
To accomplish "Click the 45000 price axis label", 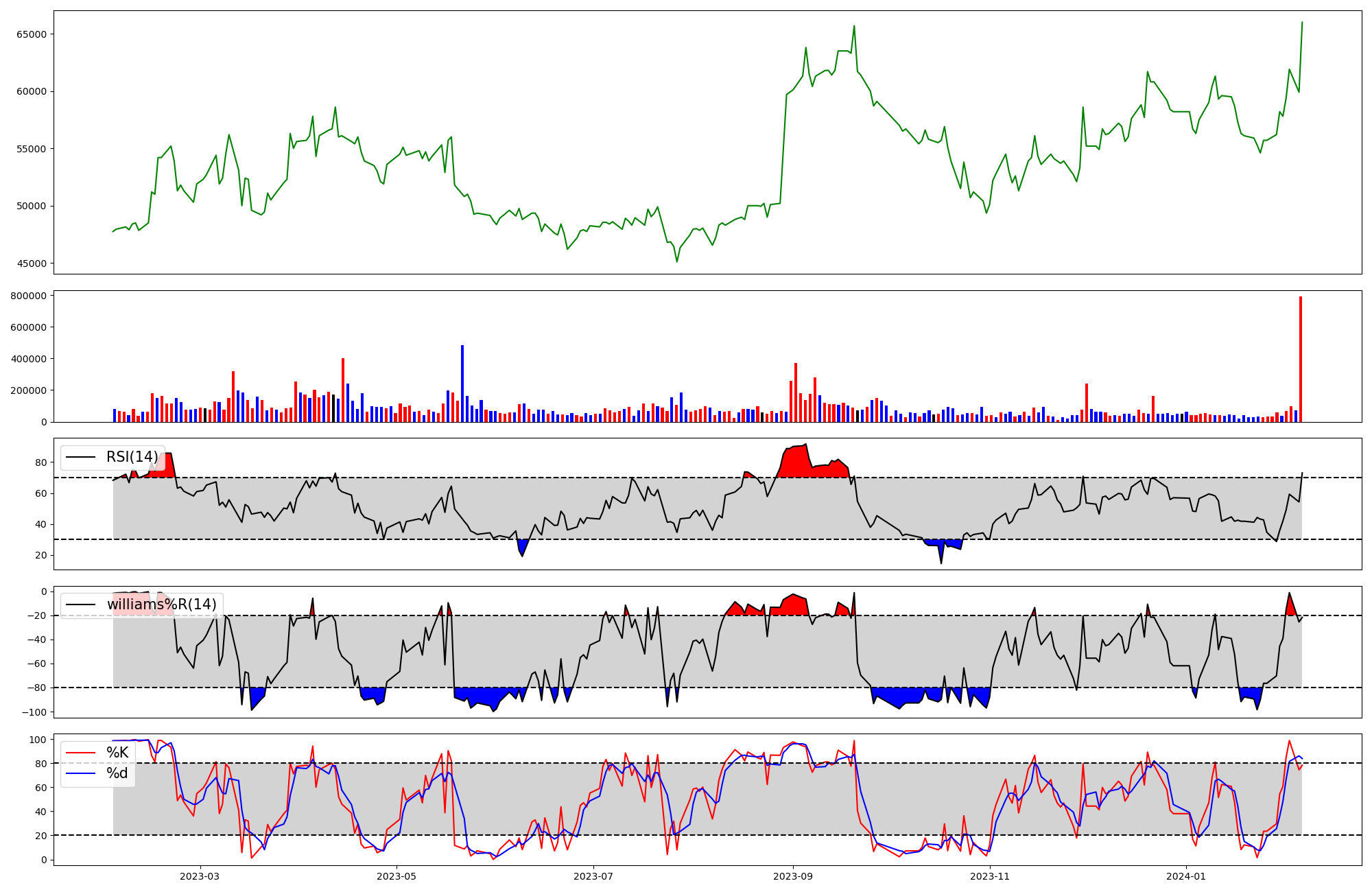I will [x=32, y=263].
